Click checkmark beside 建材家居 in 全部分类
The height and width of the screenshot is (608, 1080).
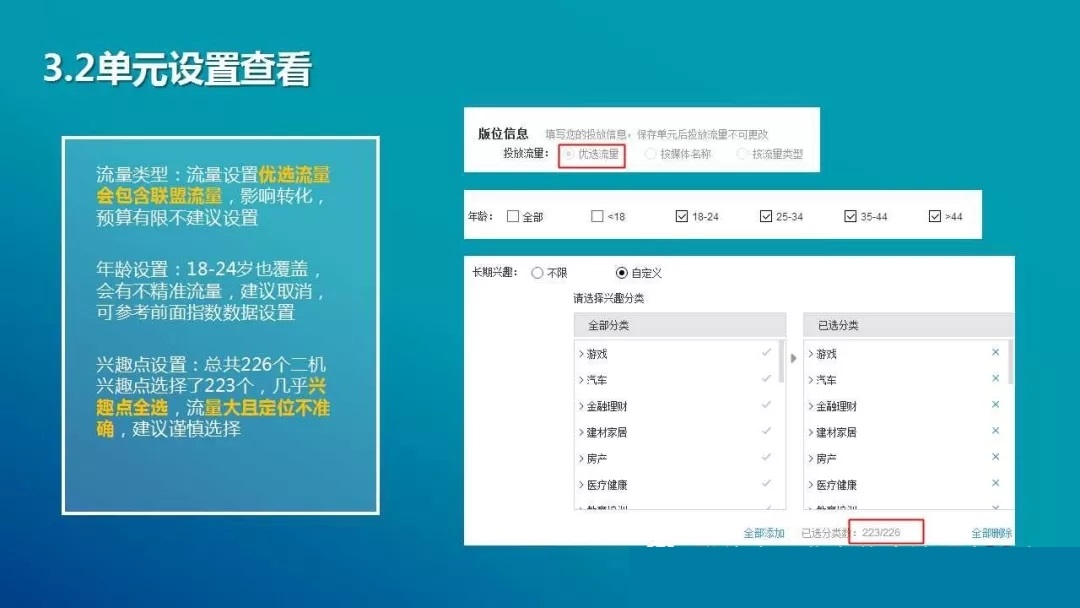[x=766, y=431]
